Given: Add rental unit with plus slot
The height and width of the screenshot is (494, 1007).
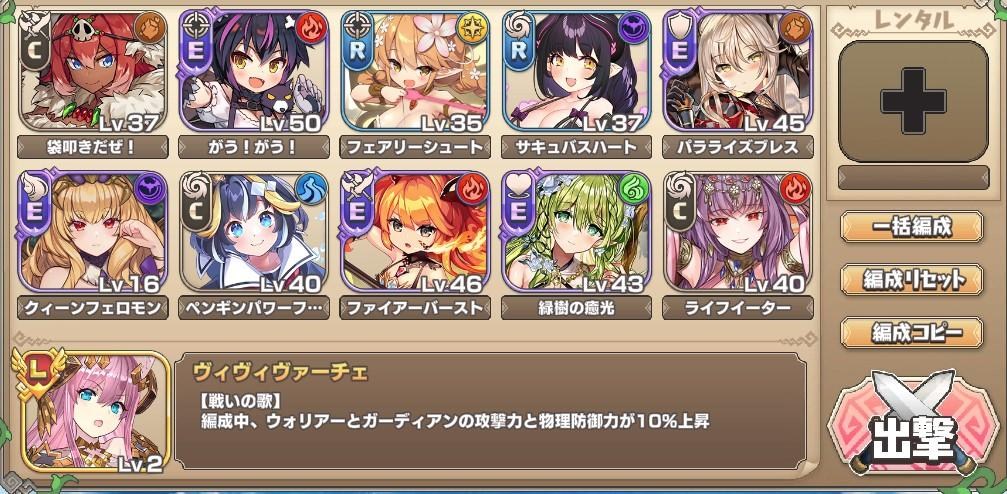Looking at the screenshot, I should [913, 101].
